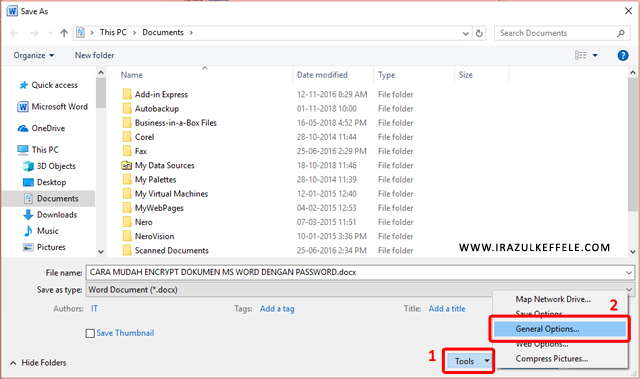The width and height of the screenshot is (640, 379).
Task: Toggle the Save Thumbnail checkbox
Action: click(90, 333)
